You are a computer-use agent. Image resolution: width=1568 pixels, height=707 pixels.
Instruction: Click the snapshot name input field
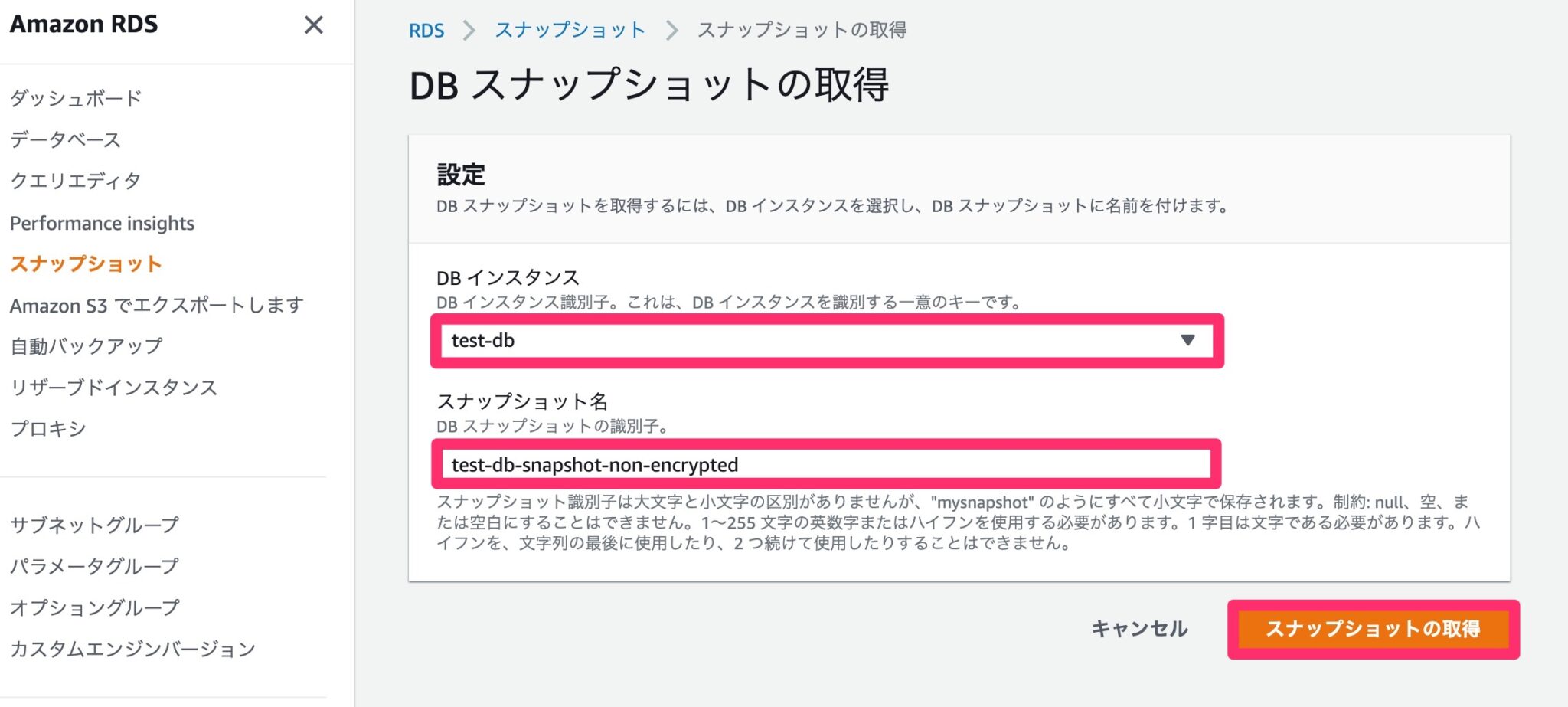[825, 464]
